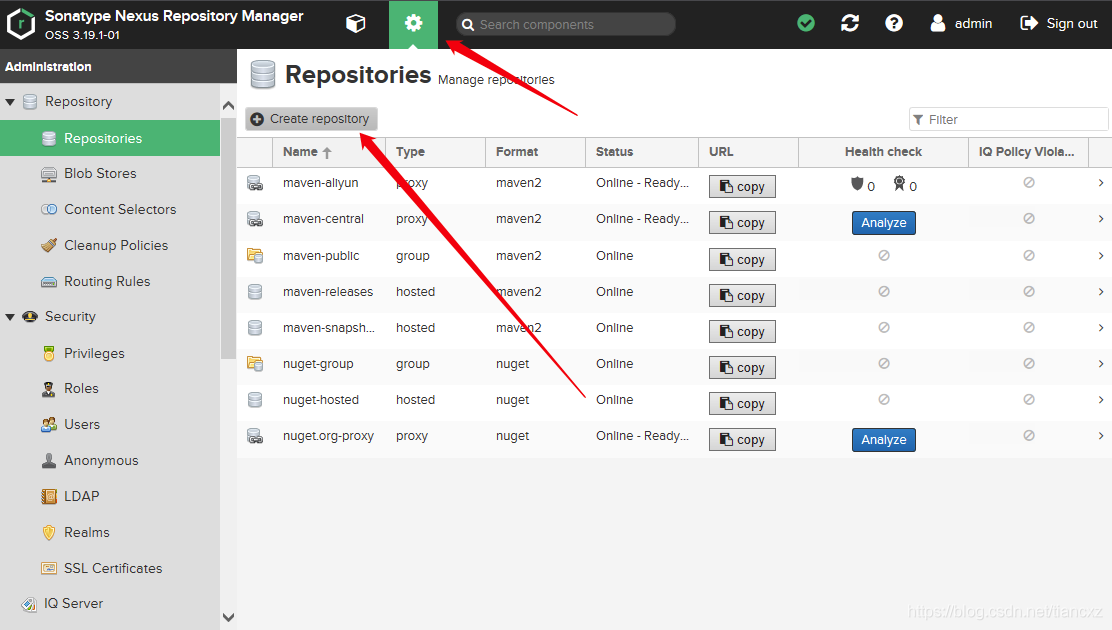Open the nuget-hosted row chevron

(x=1101, y=400)
